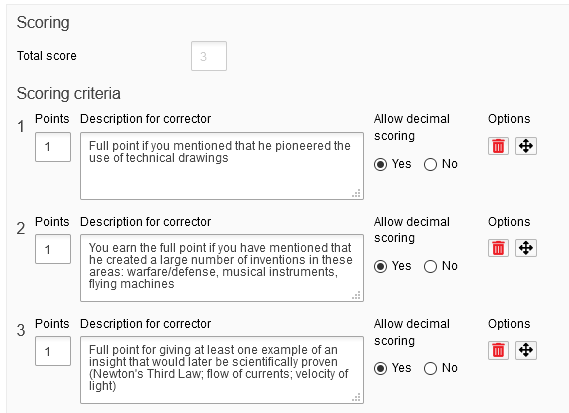
Task: Choose No decimal scoring for criterion 2
Action: [x=430, y=266]
